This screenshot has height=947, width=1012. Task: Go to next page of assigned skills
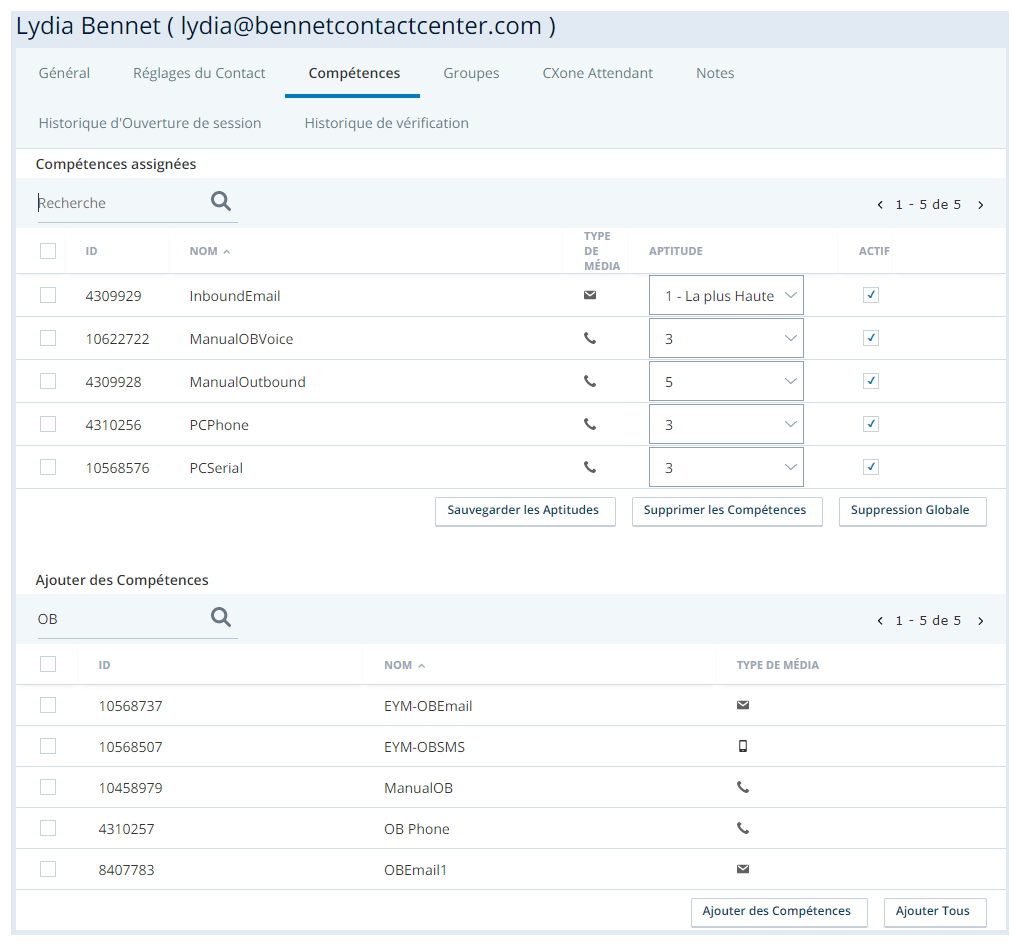coord(981,205)
